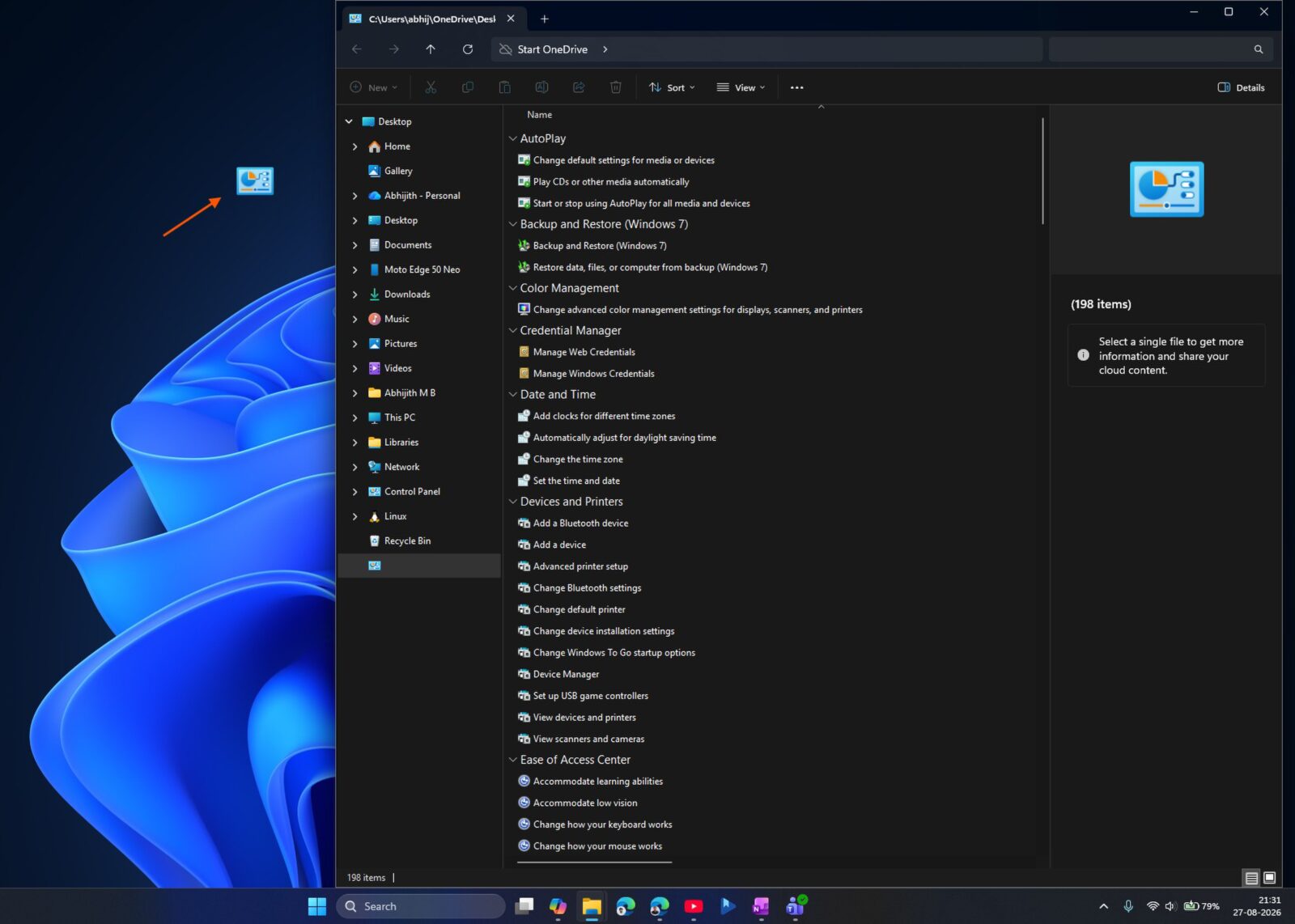
Task: Go up one folder level
Action: (431, 49)
